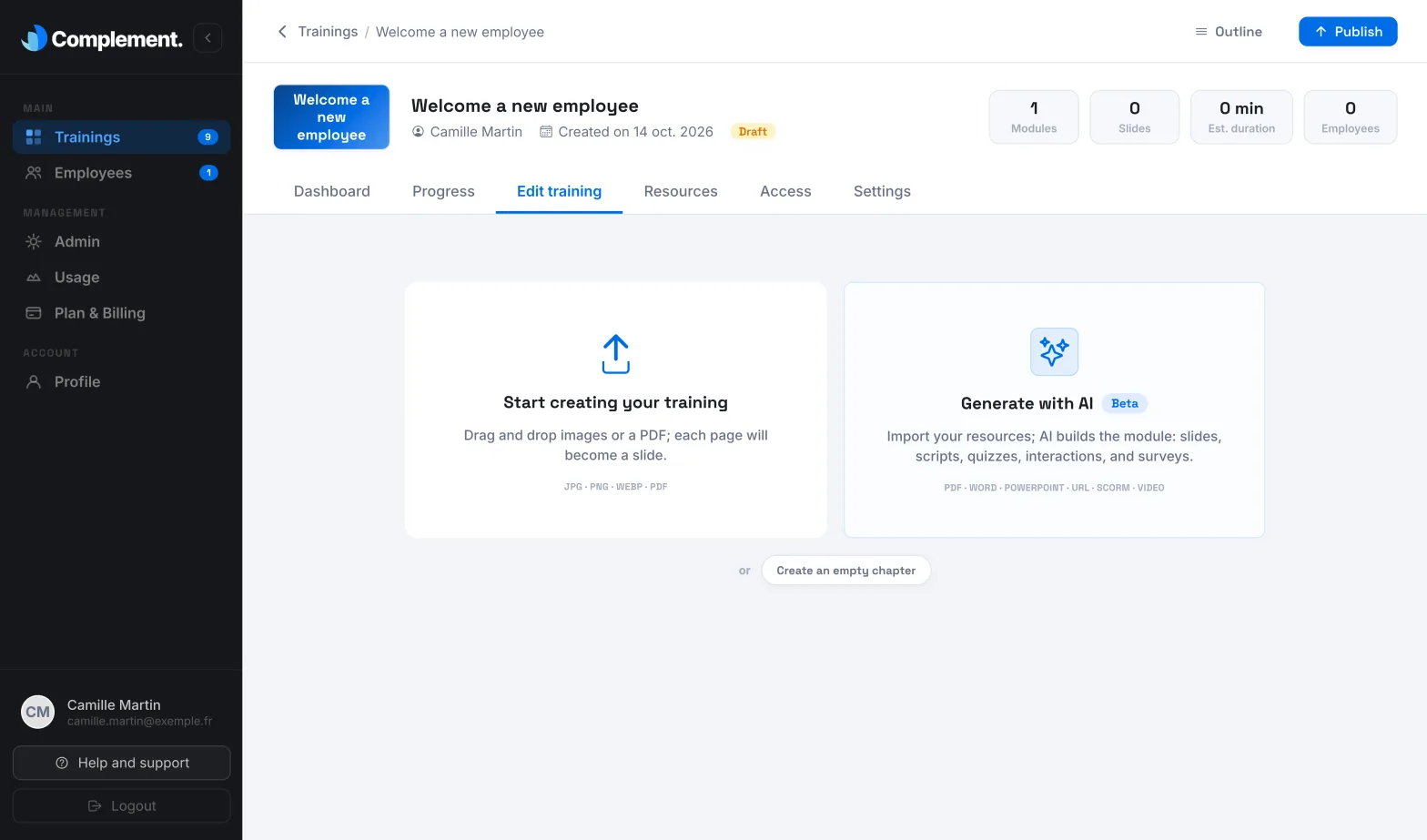Screen dimensions: 1427x840
Task: Click the Complement logo icon
Action: coord(34,37)
